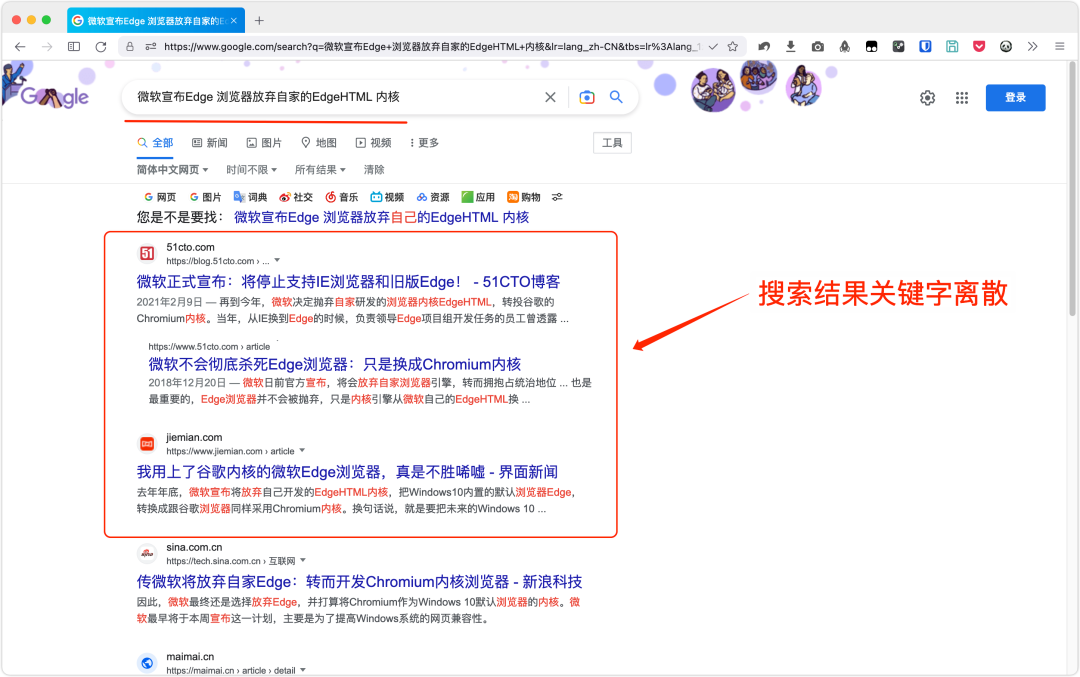Screen dimensions: 1080x677
Task: Expand the 简体中文网页 language filter
Action: click(172, 169)
